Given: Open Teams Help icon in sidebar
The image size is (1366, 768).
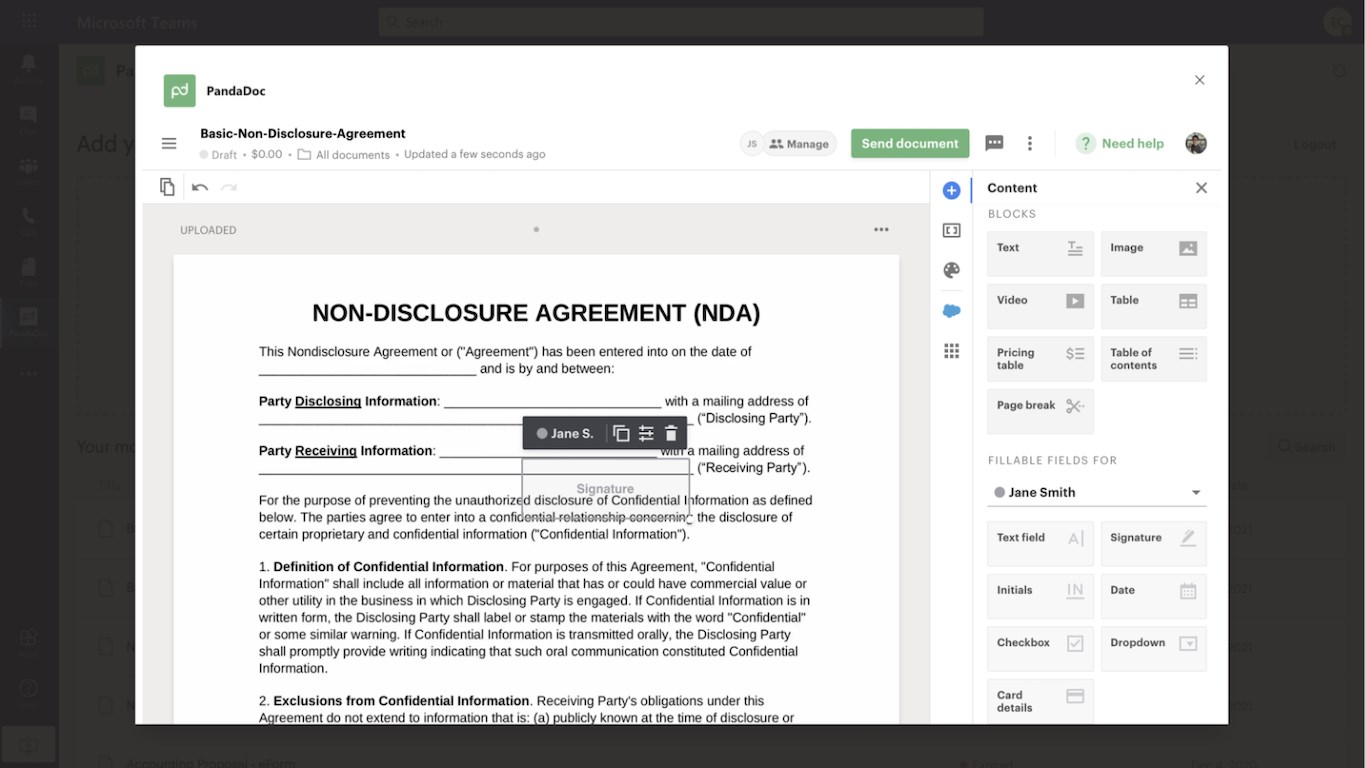Looking at the screenshot, I should (28, 689).
